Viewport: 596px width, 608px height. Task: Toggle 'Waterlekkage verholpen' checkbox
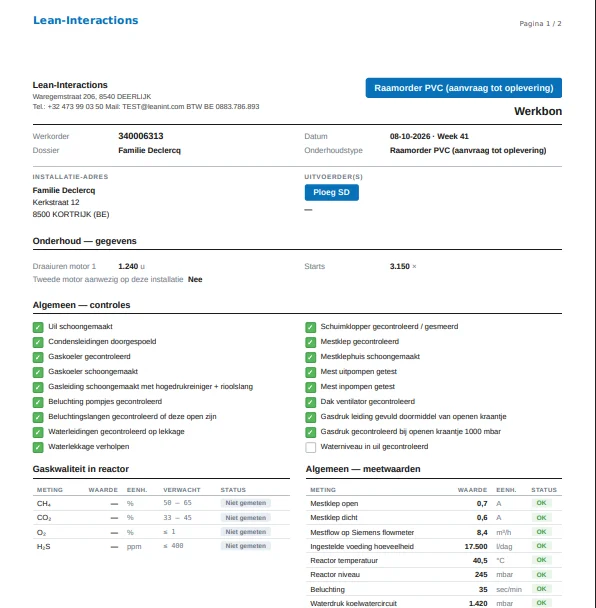pos(38,447)
